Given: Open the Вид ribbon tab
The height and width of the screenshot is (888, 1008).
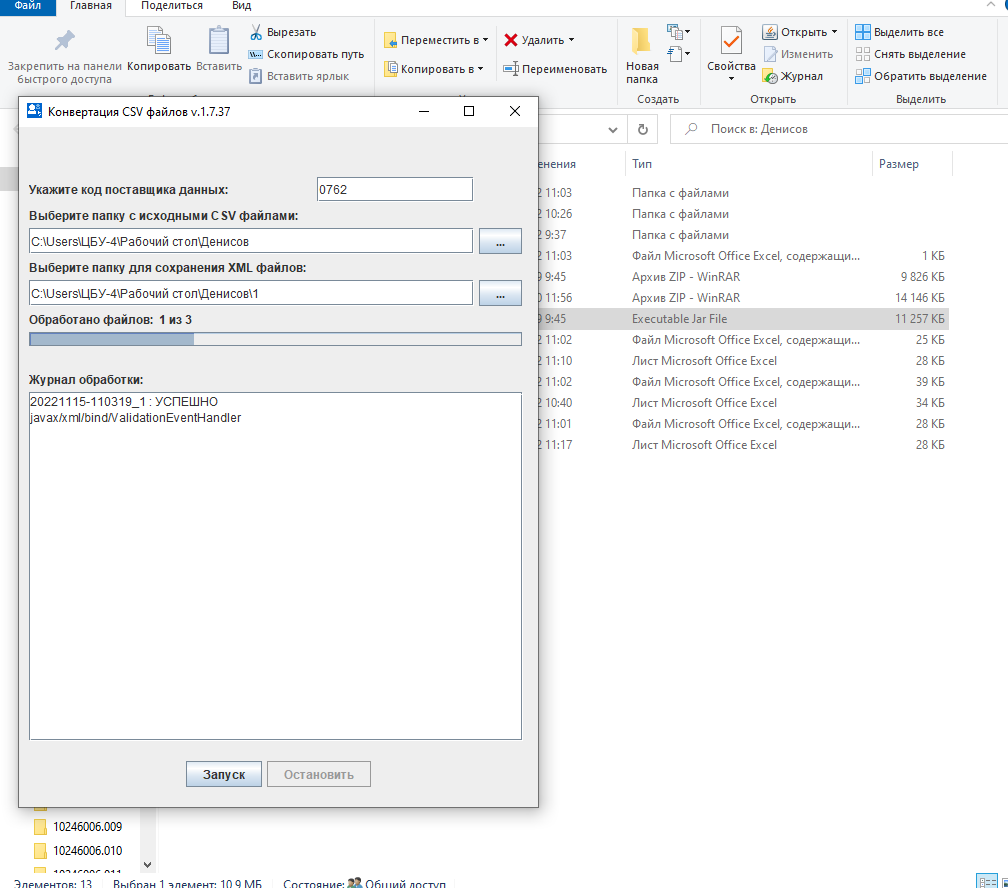Looking at the screenshot, I should pyautogui.click(x=241, y=6).
